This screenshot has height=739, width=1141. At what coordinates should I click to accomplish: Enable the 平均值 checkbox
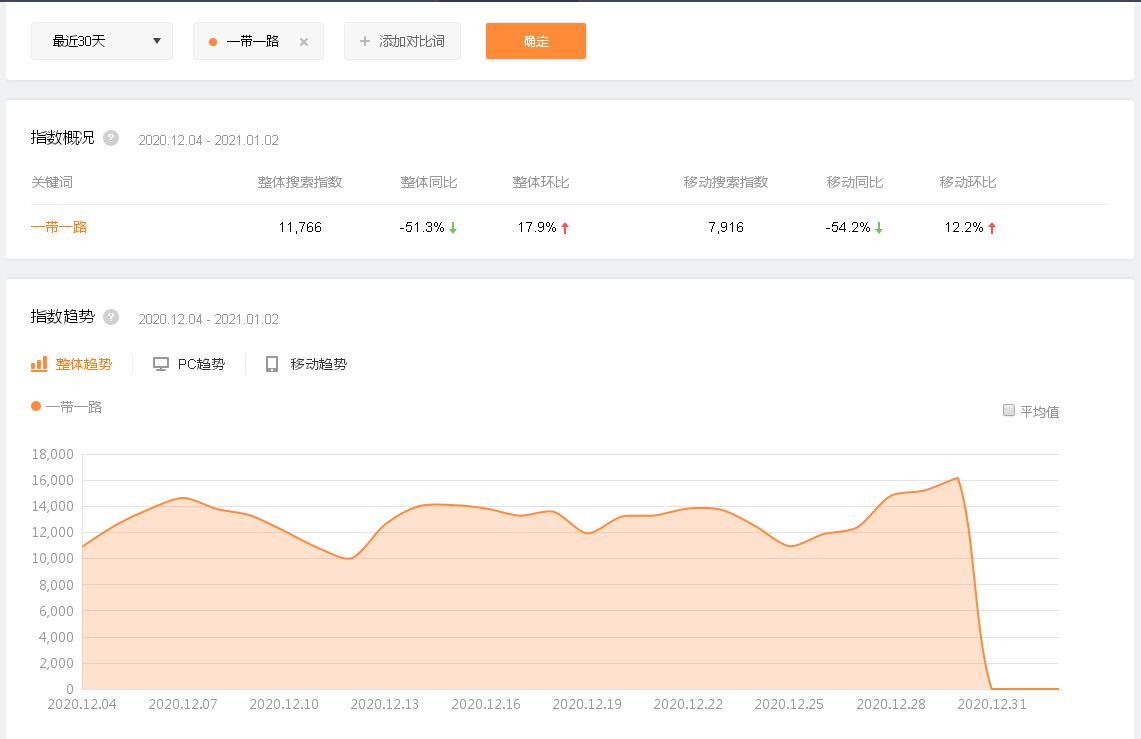(x=1009, y=410)
